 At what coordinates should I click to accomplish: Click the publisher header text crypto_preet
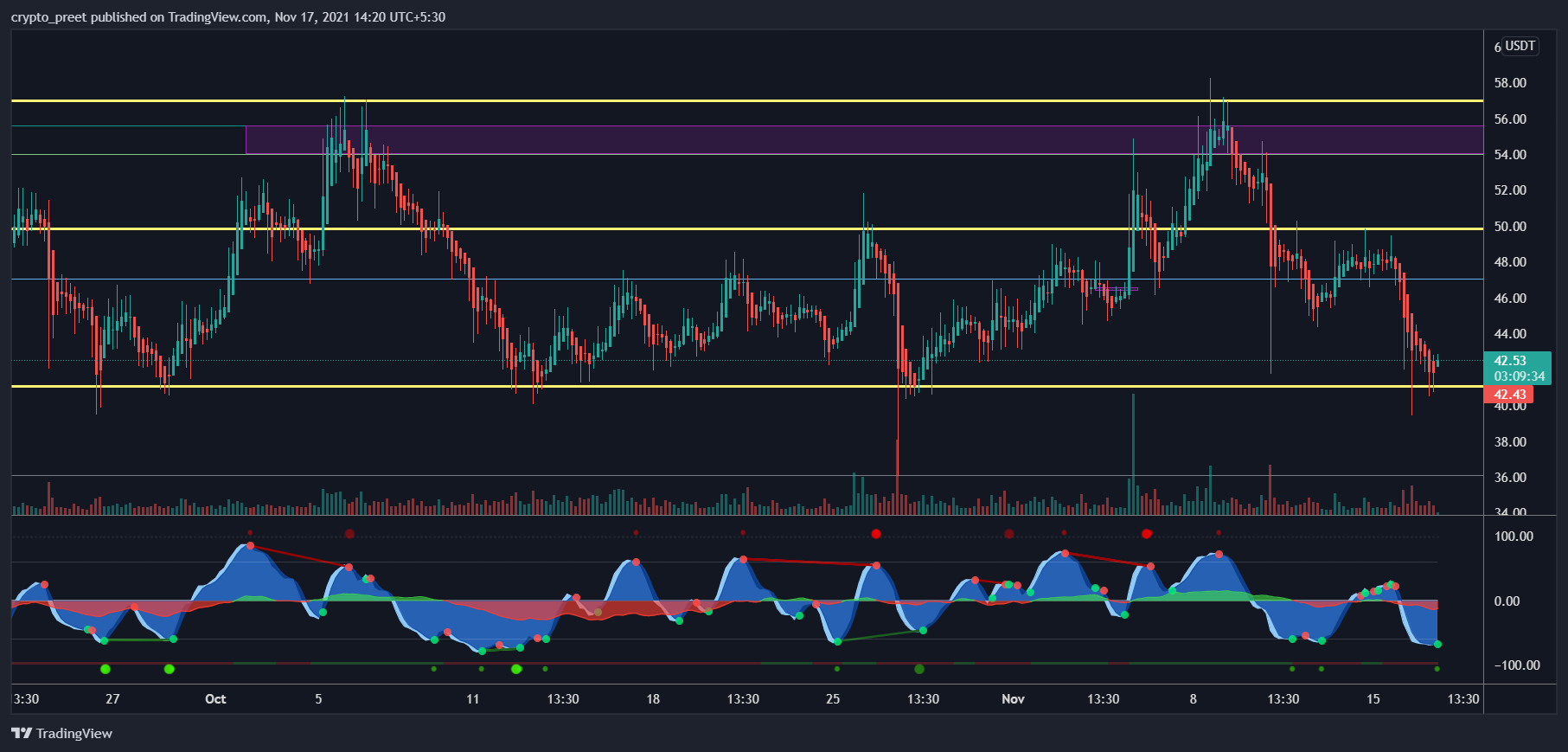[48, 17]
